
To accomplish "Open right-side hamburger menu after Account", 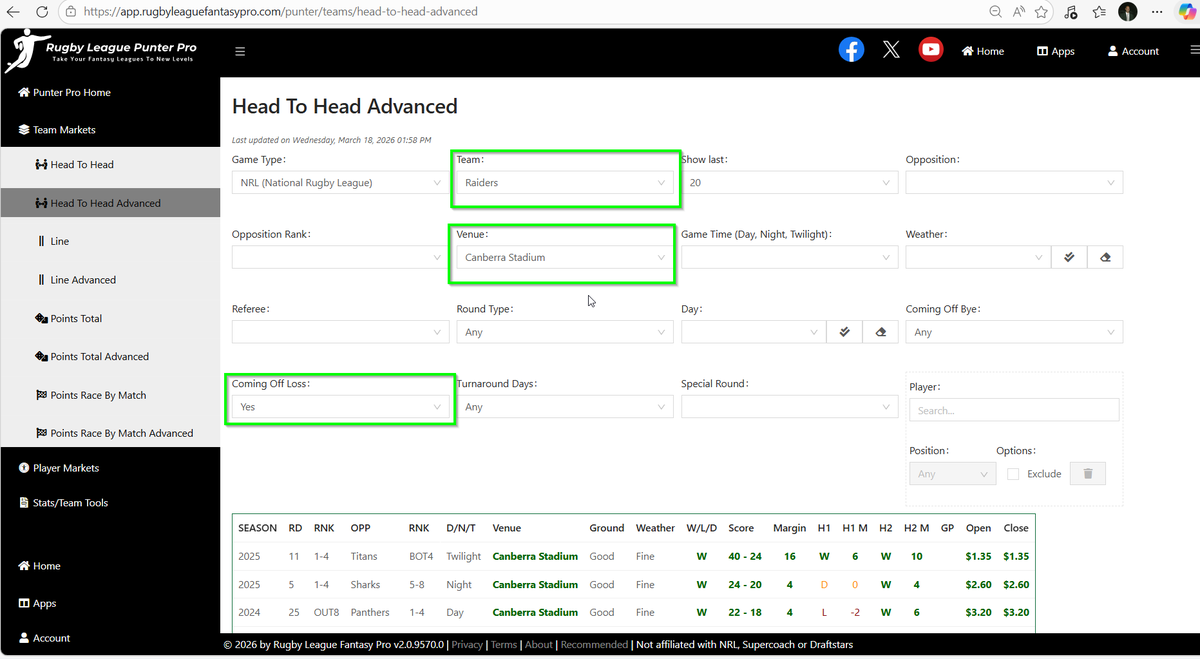I will [1194, 51].
